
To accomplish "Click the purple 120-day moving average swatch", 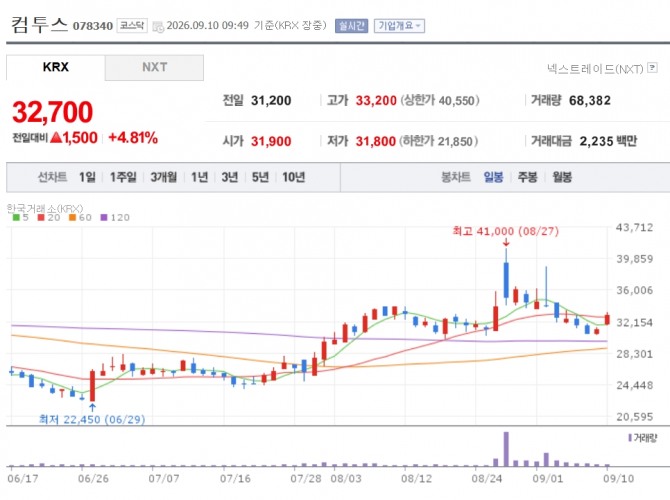I will click(x=104, y=218).
